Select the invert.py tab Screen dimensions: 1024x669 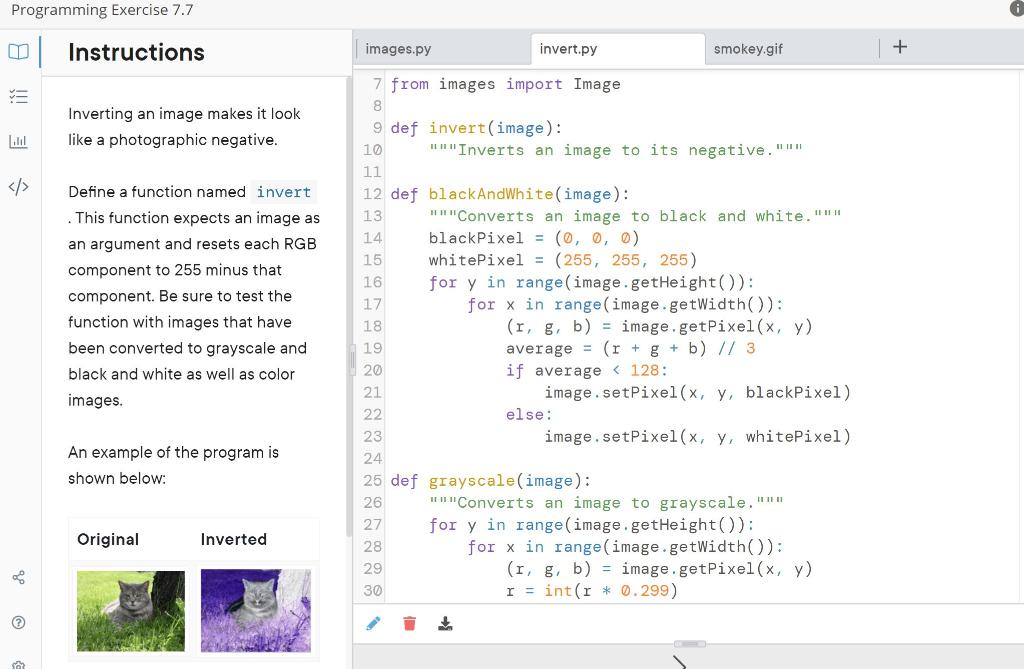(568, 48)
